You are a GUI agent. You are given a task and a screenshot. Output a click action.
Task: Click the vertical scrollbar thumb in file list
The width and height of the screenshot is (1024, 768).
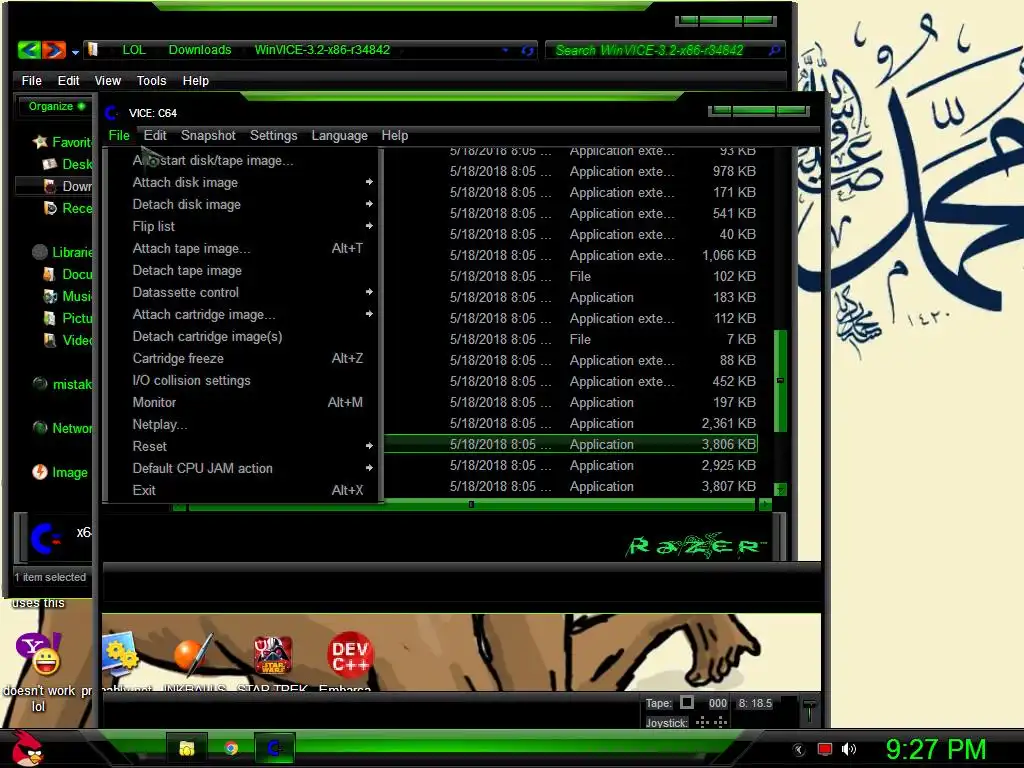pos(780,381)
